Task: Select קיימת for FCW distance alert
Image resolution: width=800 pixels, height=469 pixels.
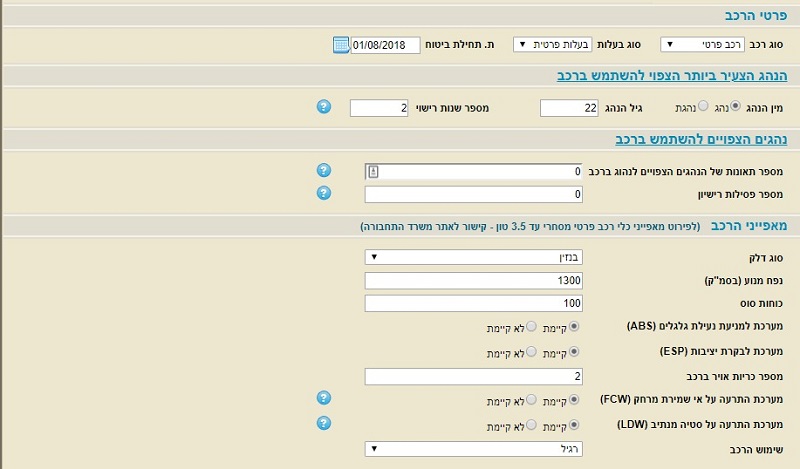Action: coord(574,399)
